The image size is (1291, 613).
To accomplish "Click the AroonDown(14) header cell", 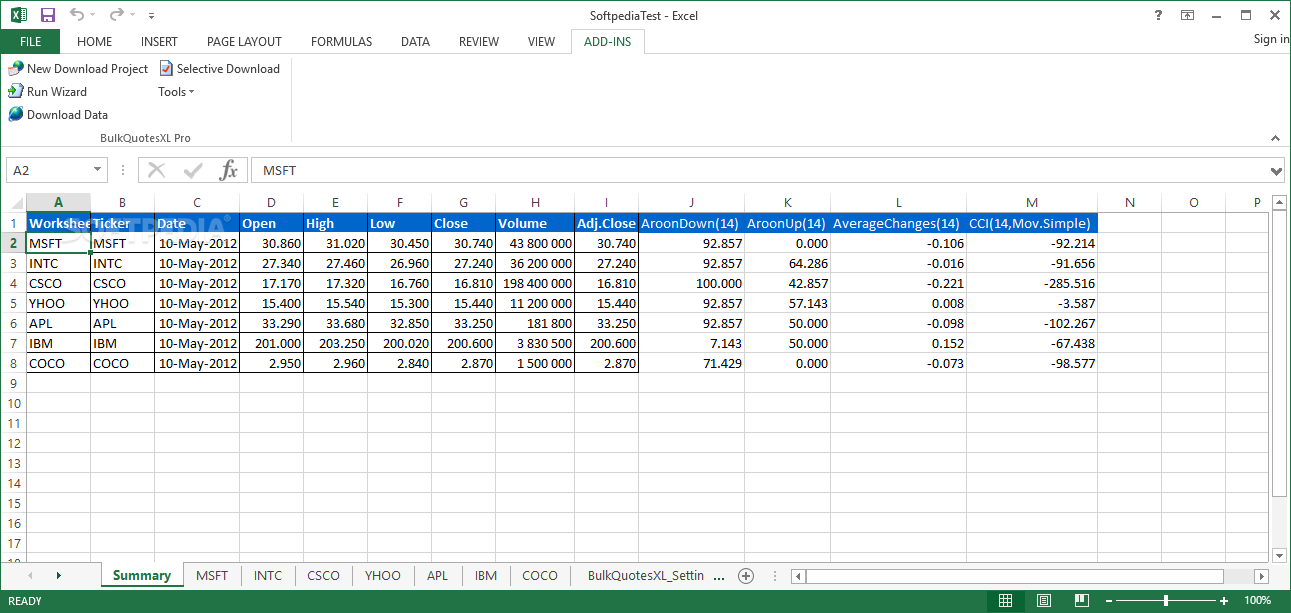I will (x=692, y=223).
